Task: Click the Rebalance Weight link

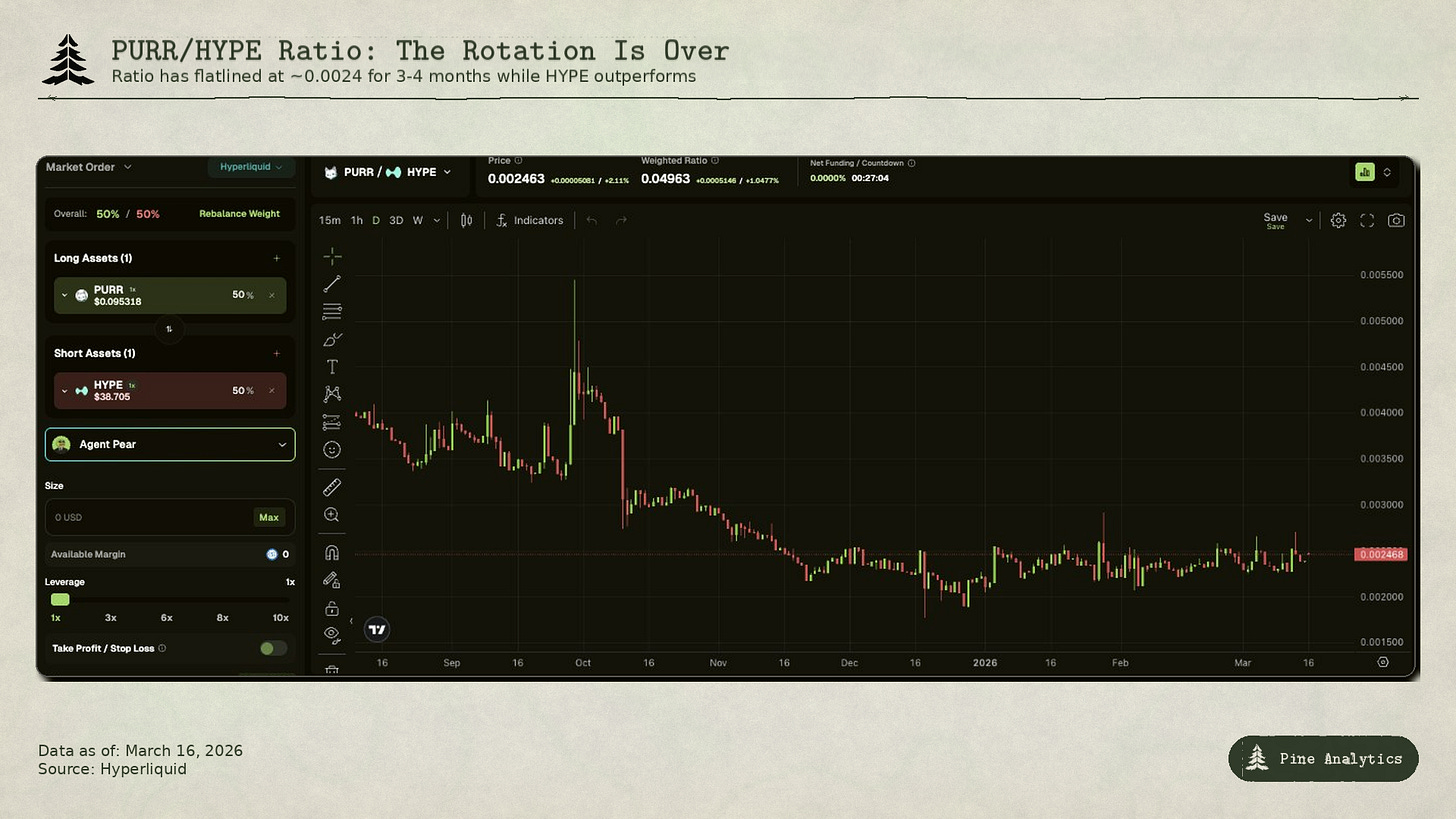Action: click(x=239, y=214)
